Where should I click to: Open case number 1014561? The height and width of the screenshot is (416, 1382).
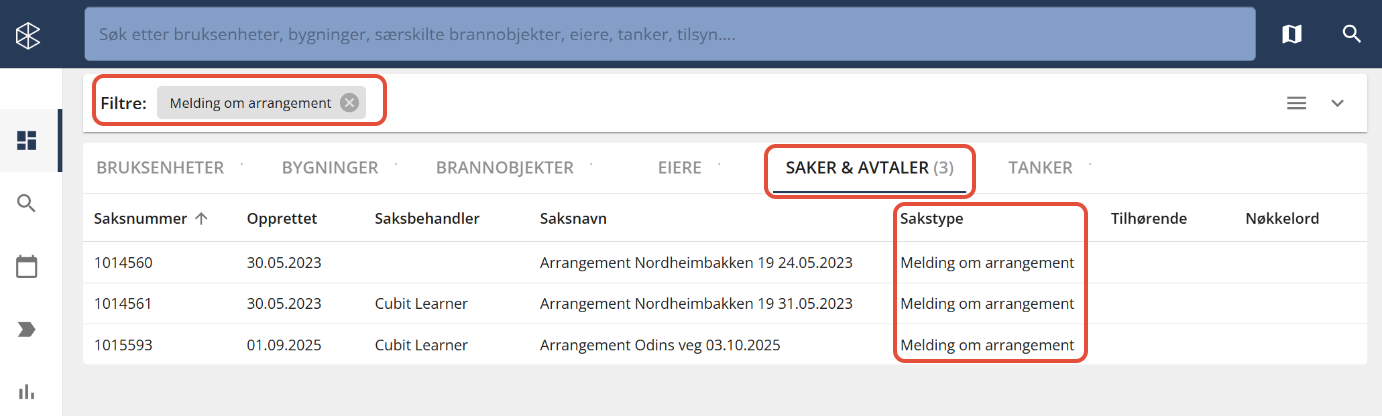coord(123,304)
